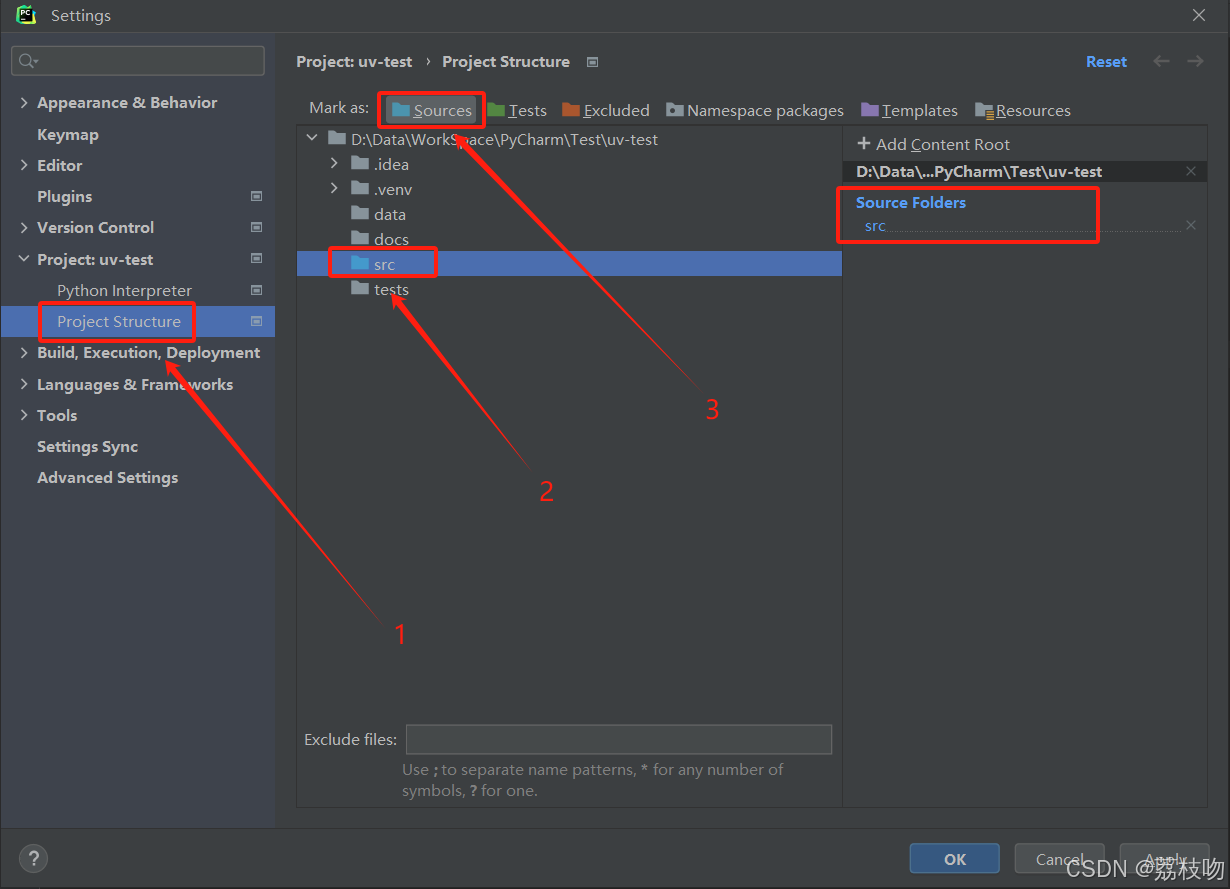This screenshot has width=1230, height=889.
Task: Collapse the uv-test root directory node
Action: click(x=312, y=139)
